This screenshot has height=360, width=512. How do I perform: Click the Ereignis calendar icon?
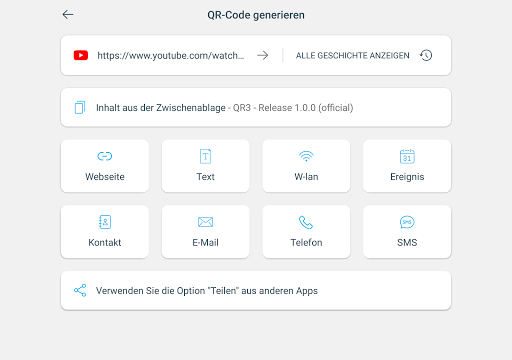[x=407, y=156]
